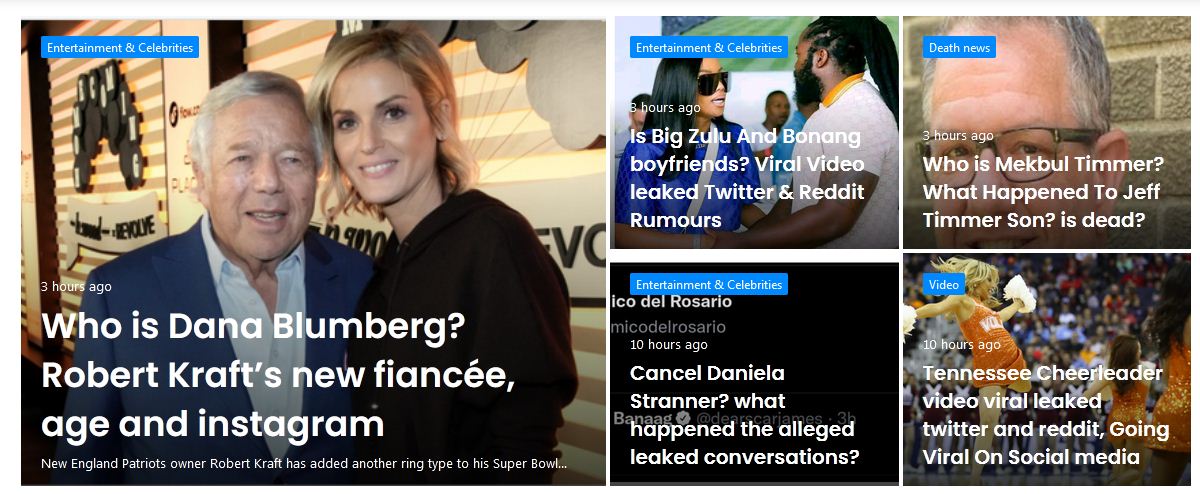1200x494 pixels.
Task: Click the 3 hours ago timestamp on Big Zulu story
Action: pyautogui.click(x=665, y=107)
